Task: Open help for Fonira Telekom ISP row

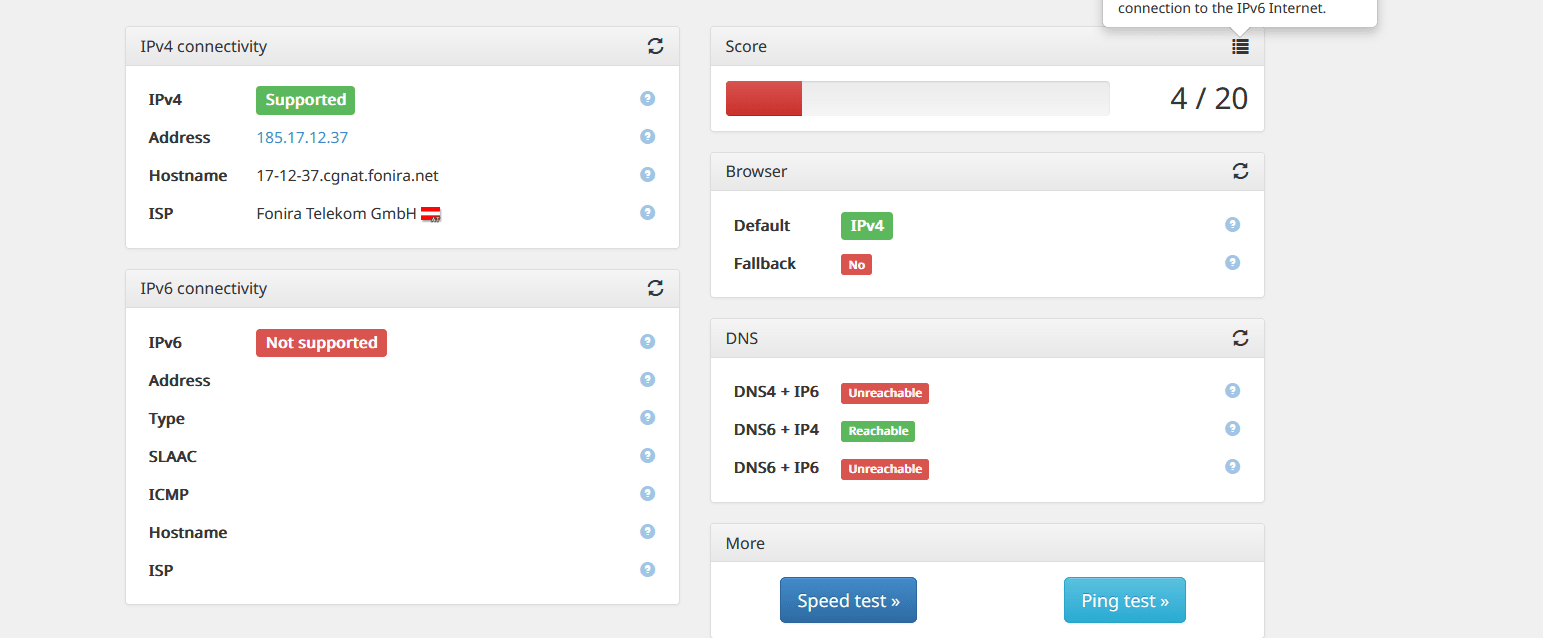Action: [x=647, y=213]
